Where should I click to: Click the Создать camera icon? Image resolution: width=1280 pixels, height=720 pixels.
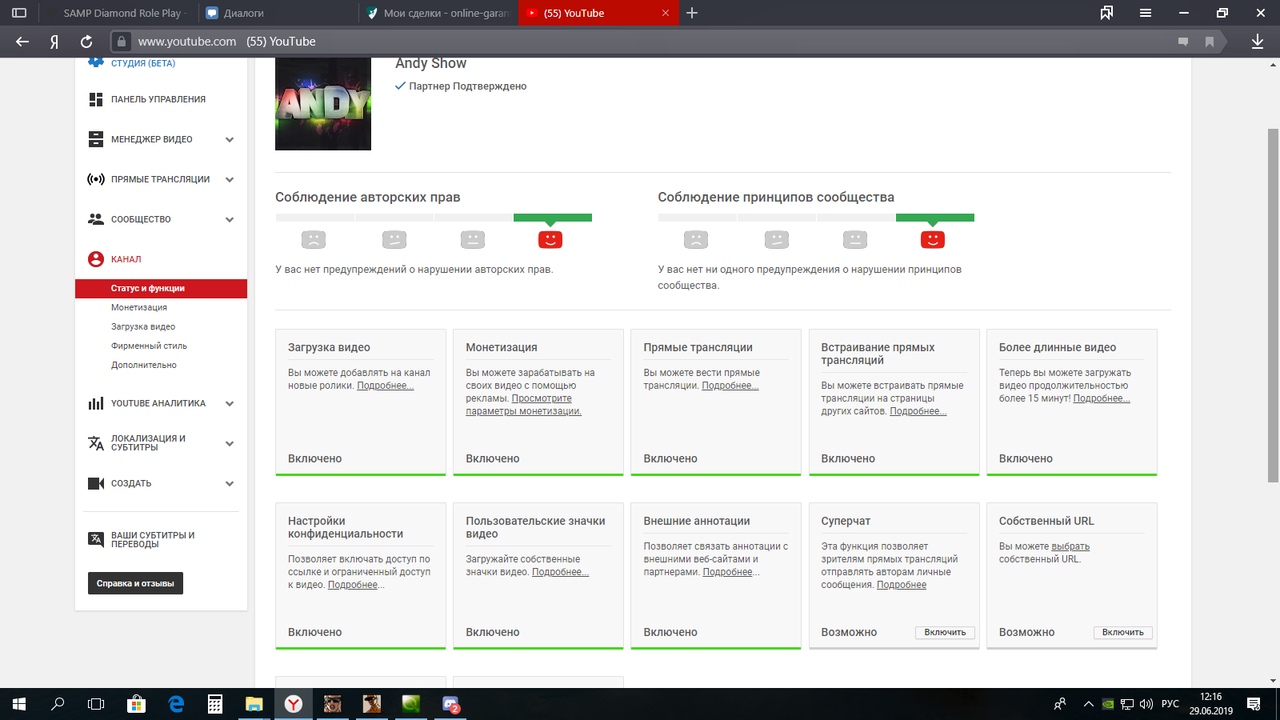click(96, 483)
